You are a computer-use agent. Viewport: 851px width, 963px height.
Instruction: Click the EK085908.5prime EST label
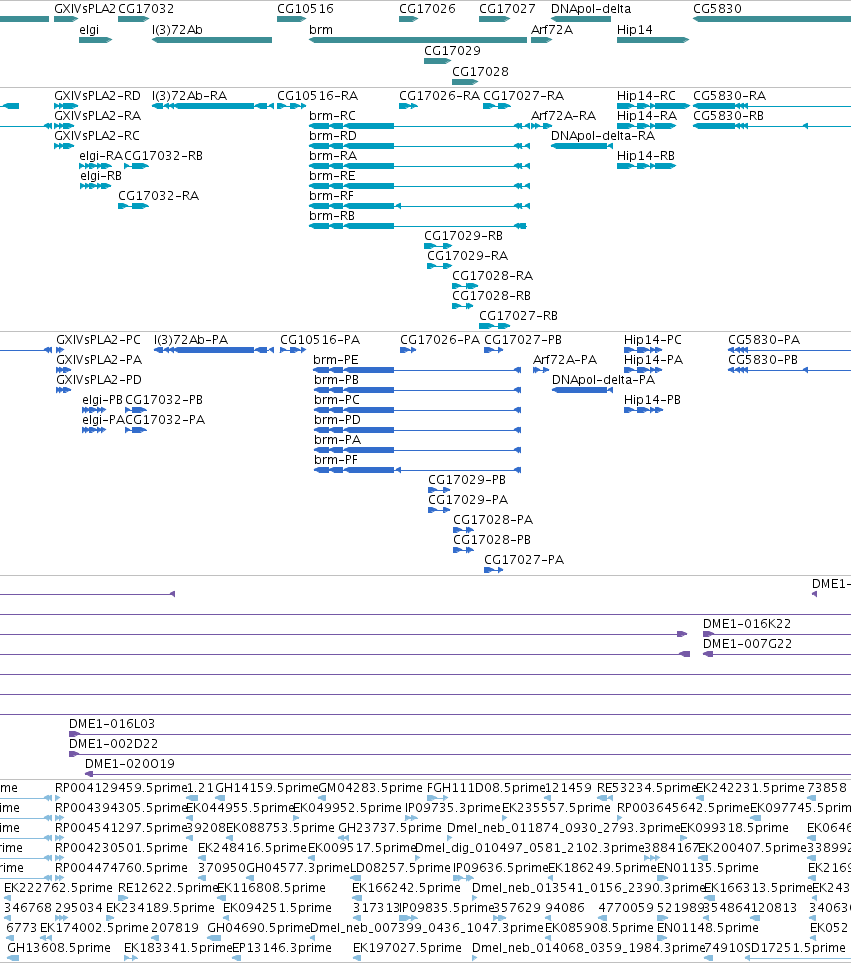599,928
